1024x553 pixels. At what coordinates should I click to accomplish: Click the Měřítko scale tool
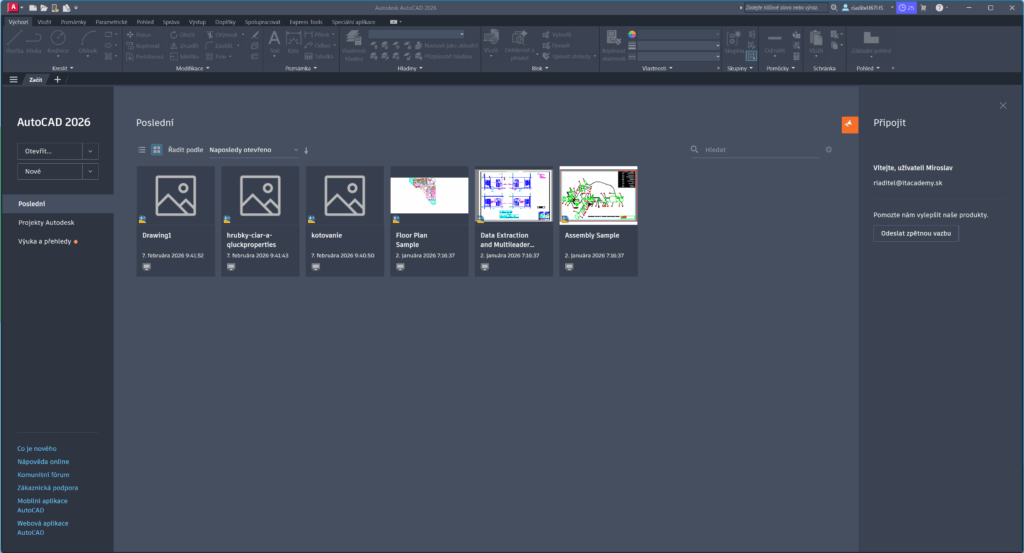pyautogui.click(x=185, y=57)
